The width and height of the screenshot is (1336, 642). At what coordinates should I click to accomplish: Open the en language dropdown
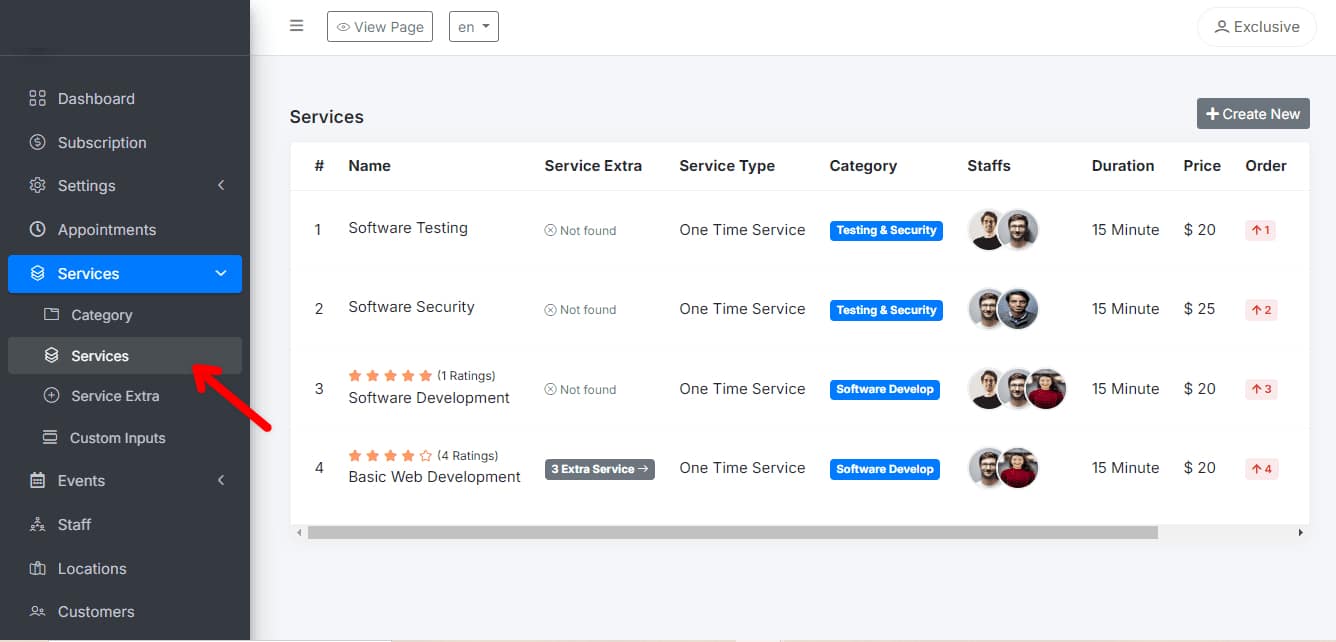[473, 27]
